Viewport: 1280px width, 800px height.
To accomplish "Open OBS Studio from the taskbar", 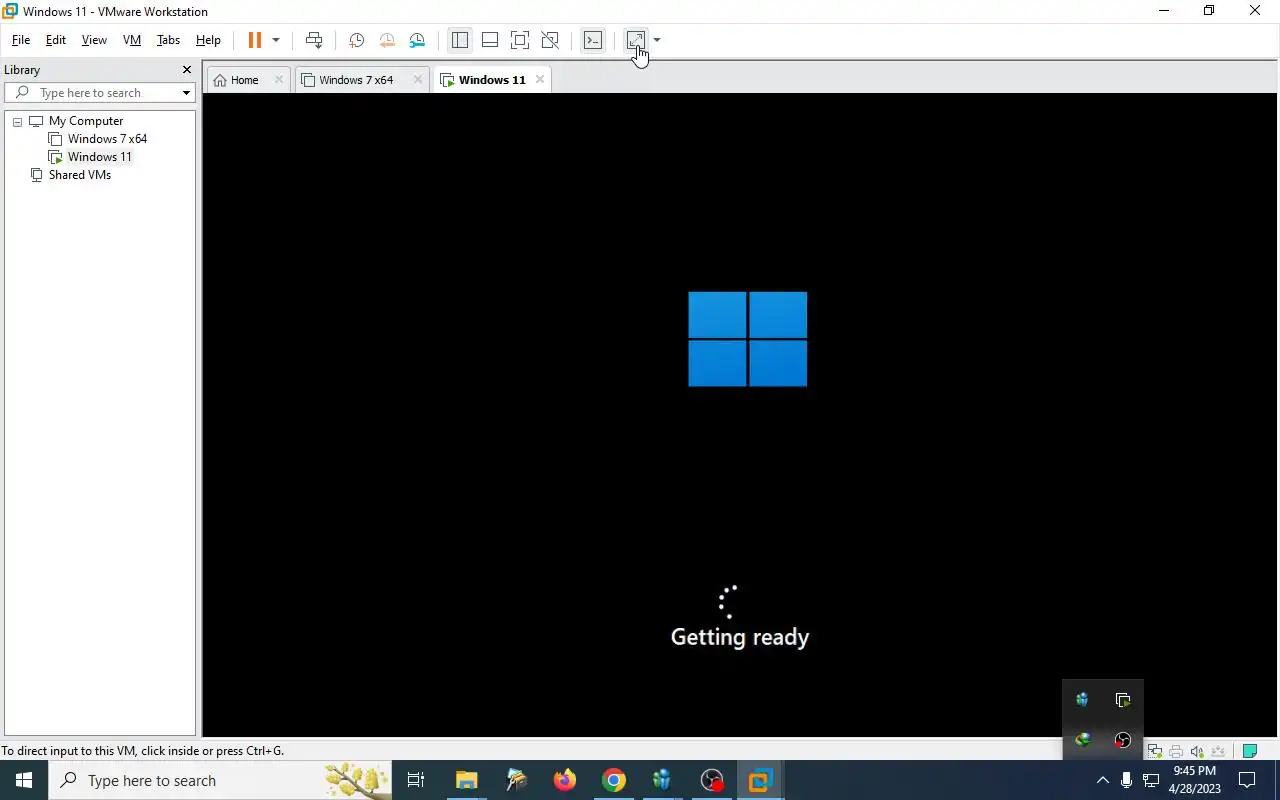I will click(x=712, y=780).
